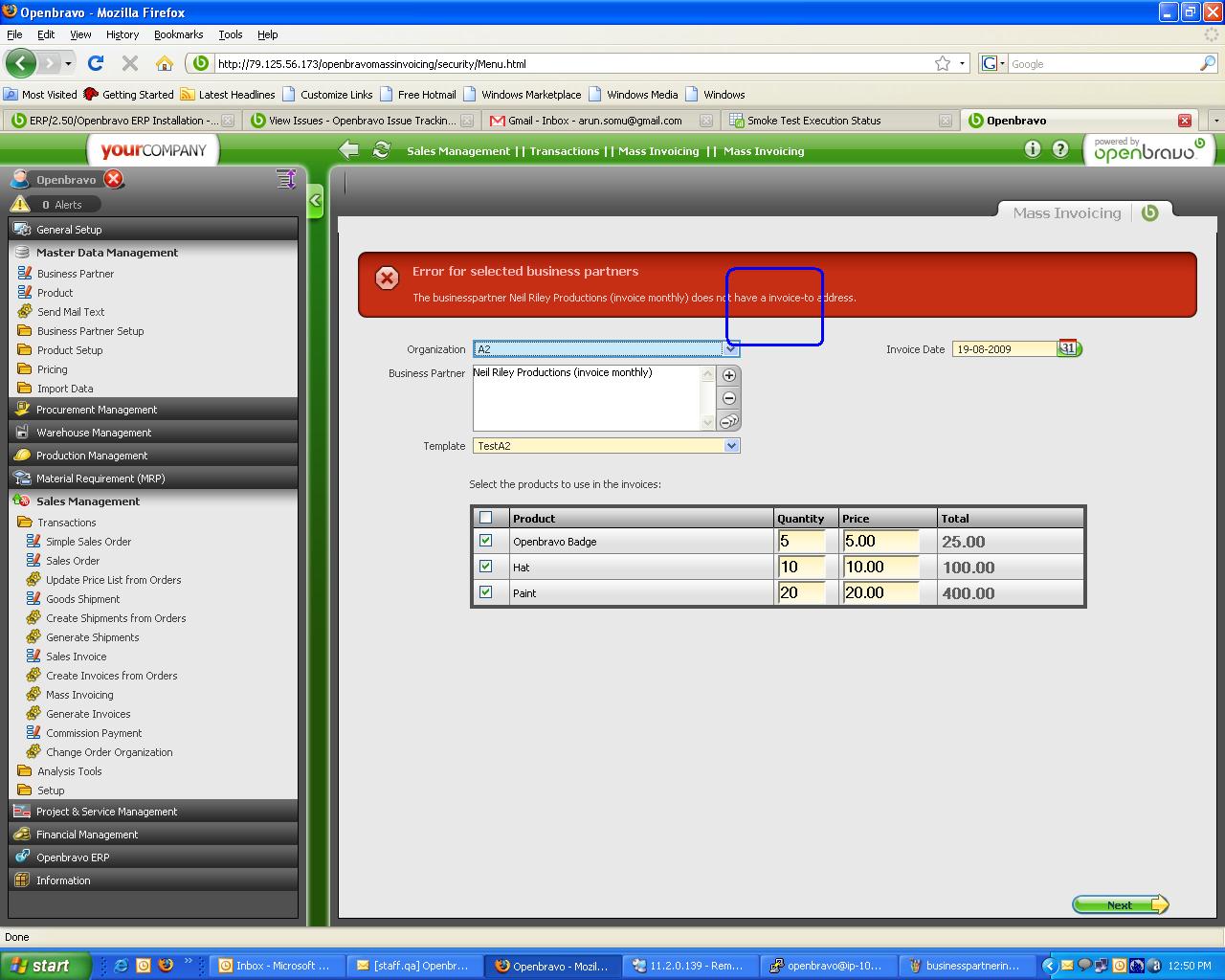Open the Invoice Date calendar picker
Viewport: 1225px width, 980px height.
pyautogui.click(x=1068, y=349)
